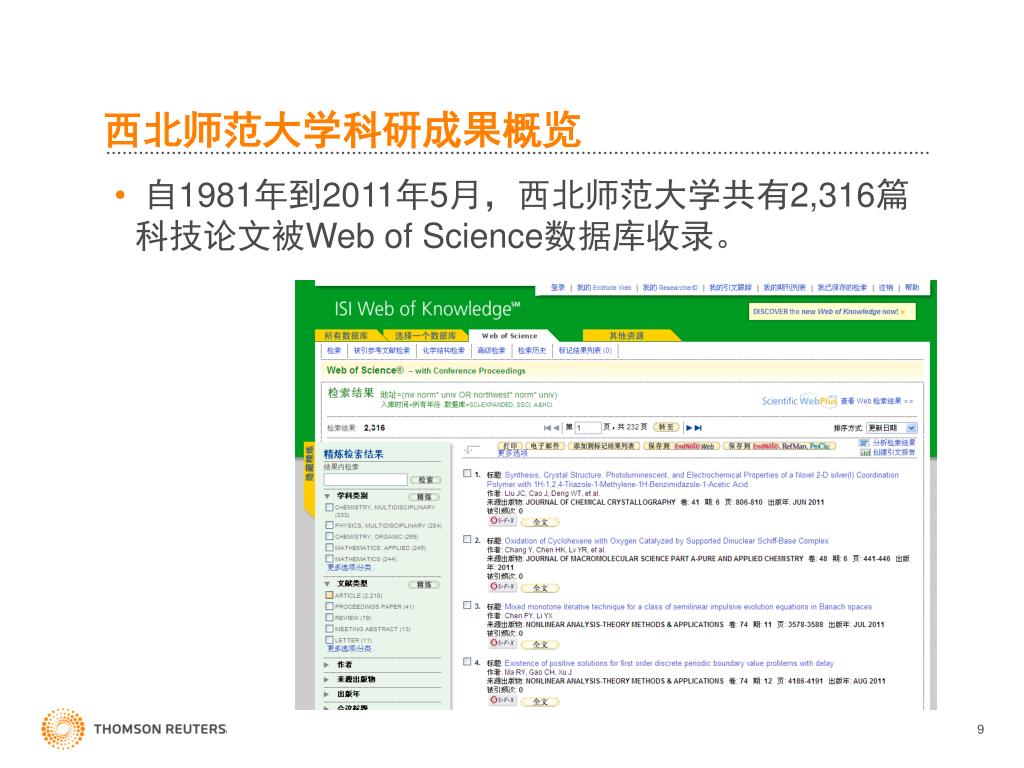
Task: Tick PHYSICS, MULTIDISCIPLINARY category checkbox
Action: (x=329, y=525)
